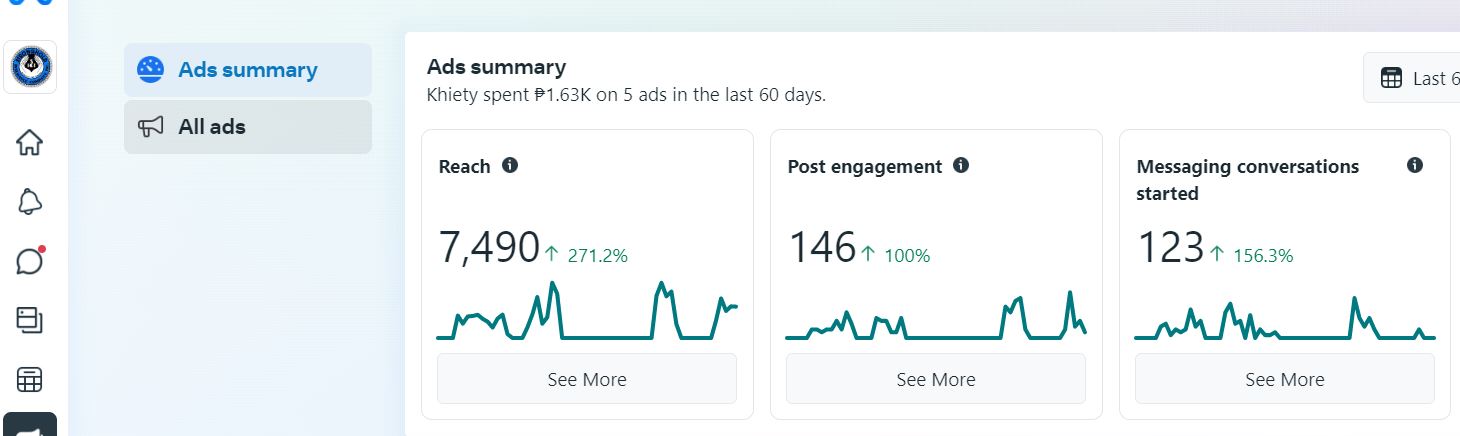The width and height of the screenshot is (1460, 436).
Task: Click info icon for Messaging conversations started
Action: (x=1415, y=166)
